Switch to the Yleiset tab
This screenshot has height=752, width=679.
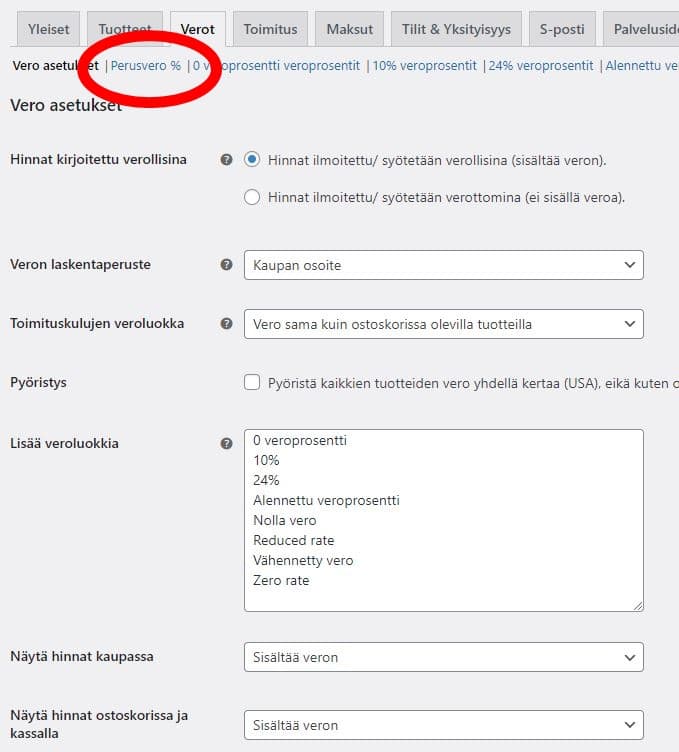(48, 29)
